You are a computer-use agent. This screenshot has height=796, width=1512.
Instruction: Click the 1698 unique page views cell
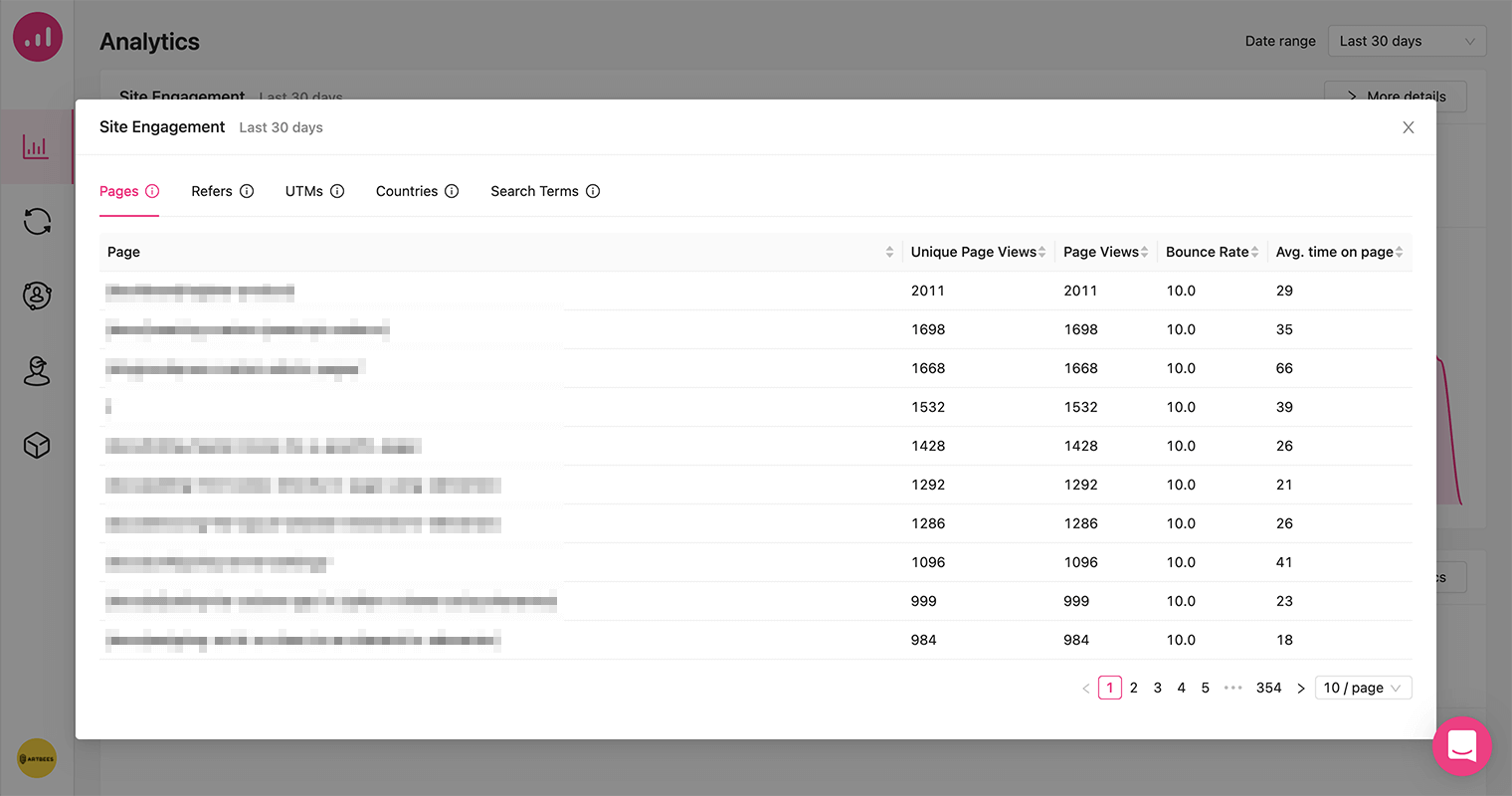928,329
